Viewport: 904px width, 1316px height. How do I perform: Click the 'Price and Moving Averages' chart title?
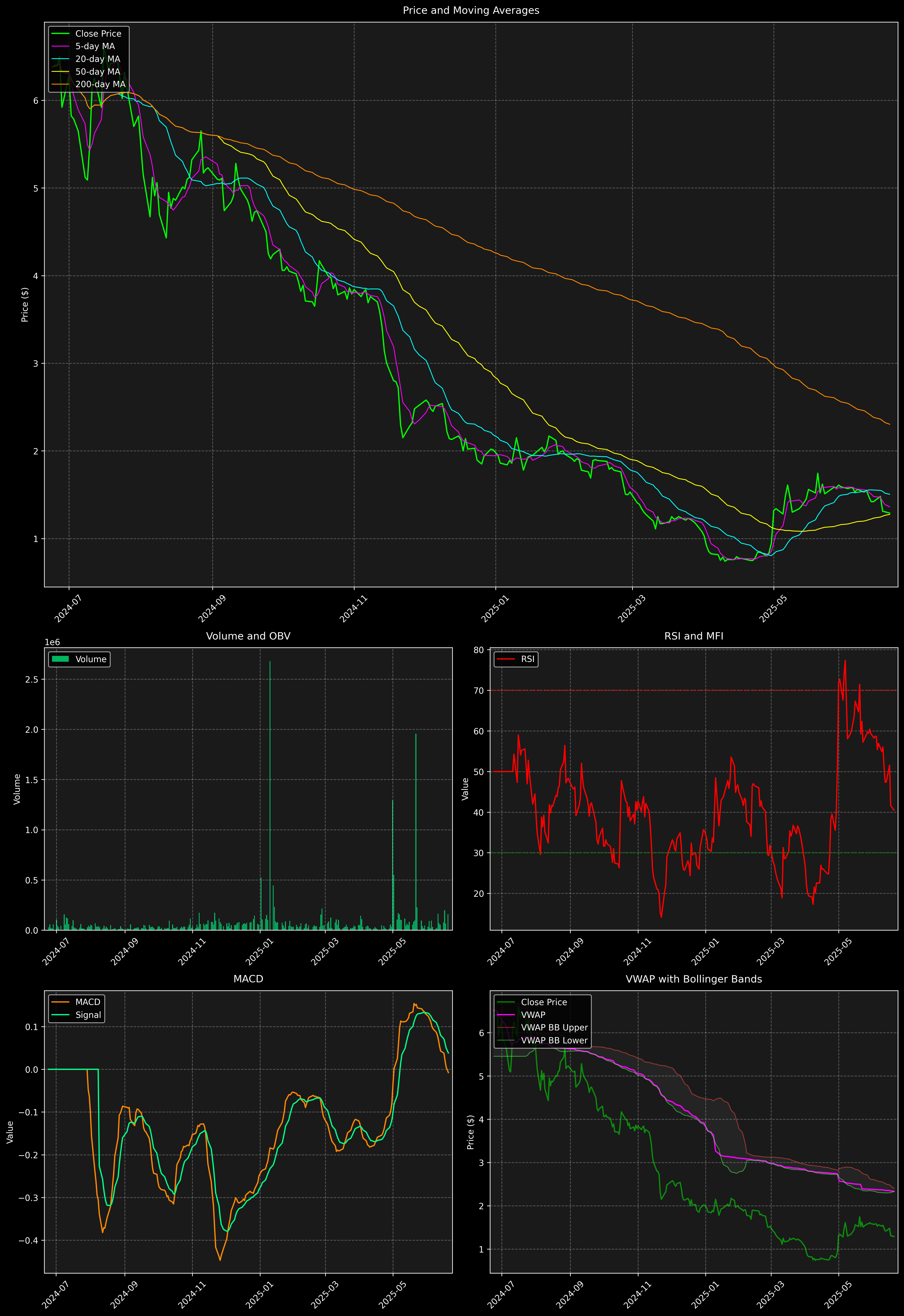(x=471, y=10)
